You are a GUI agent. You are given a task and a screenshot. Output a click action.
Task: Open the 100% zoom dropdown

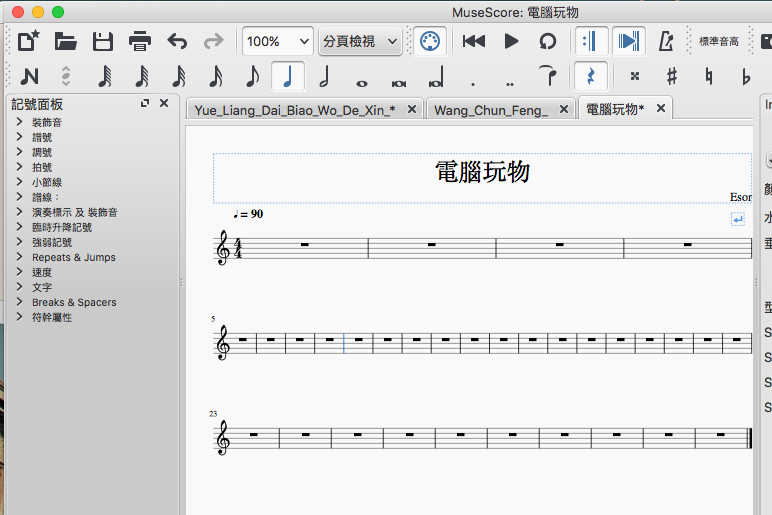277,41
